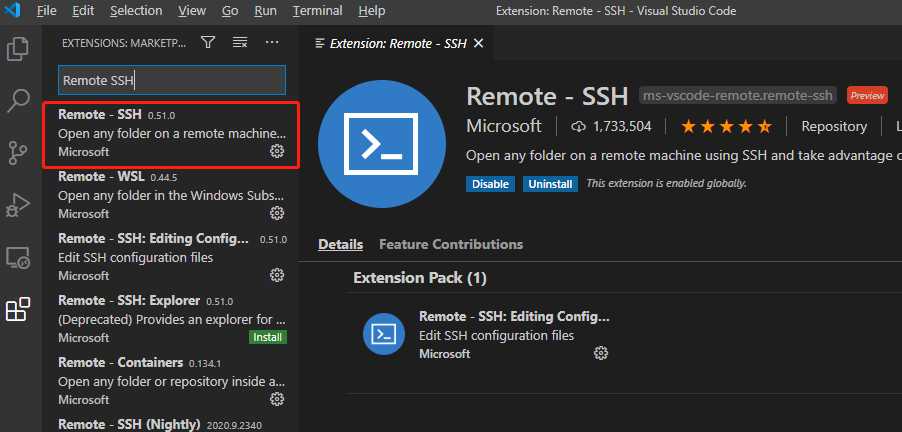Click the Extensions: Marketplace panel title
The width and height of the screenshot is (902, 432).
coord(124,43)
